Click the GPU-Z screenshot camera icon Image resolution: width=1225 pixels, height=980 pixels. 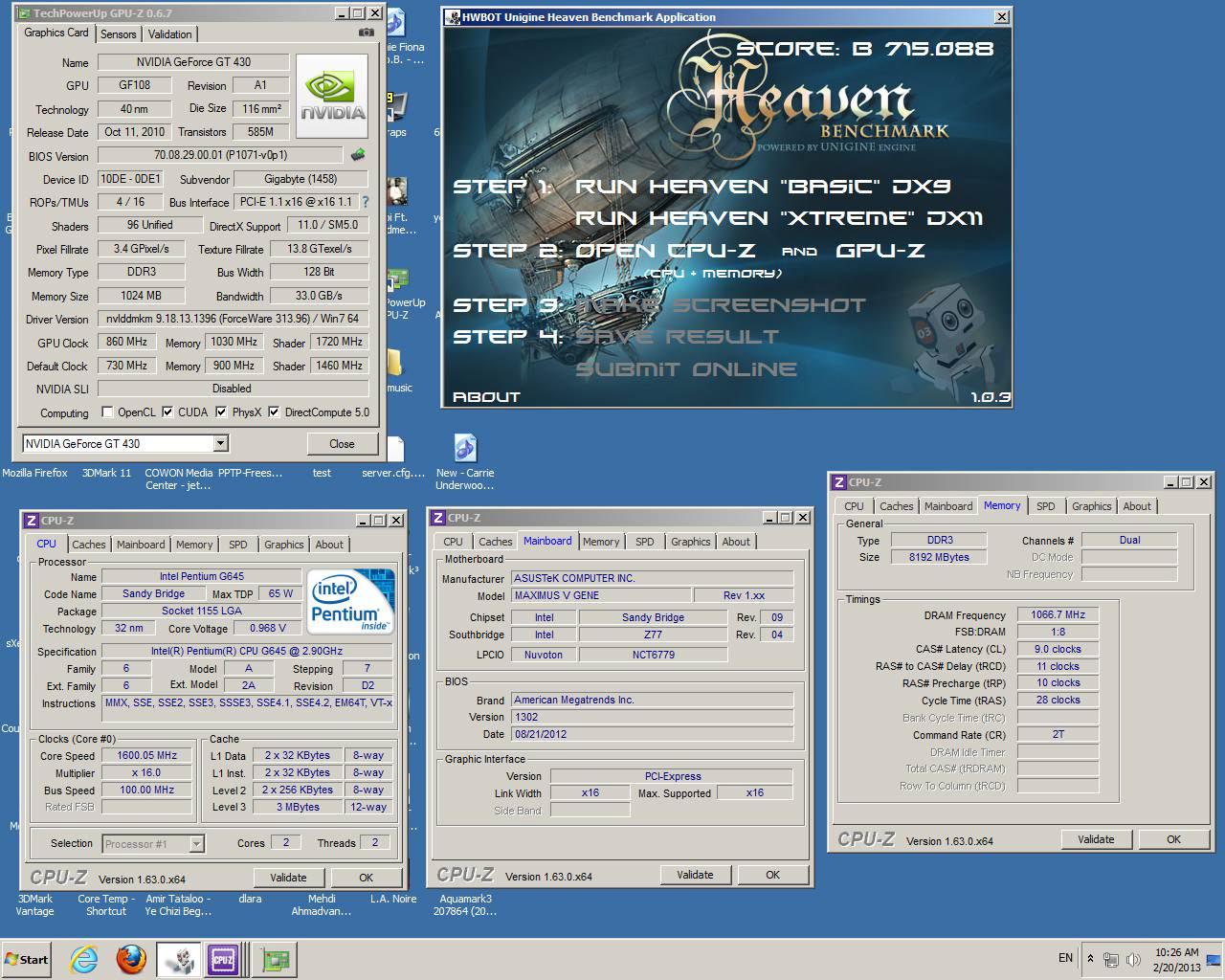(x=367, y=33)
